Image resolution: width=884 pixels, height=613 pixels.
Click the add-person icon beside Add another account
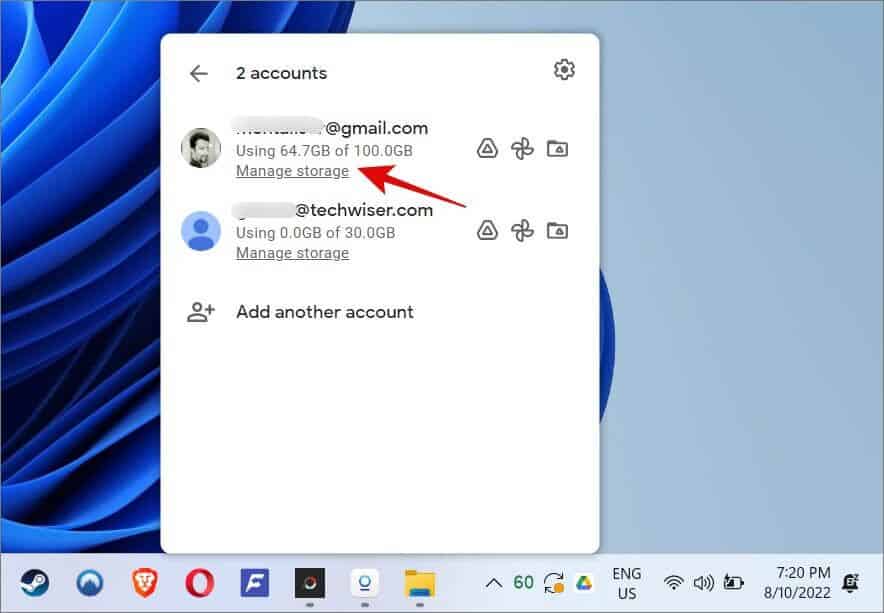201,312
